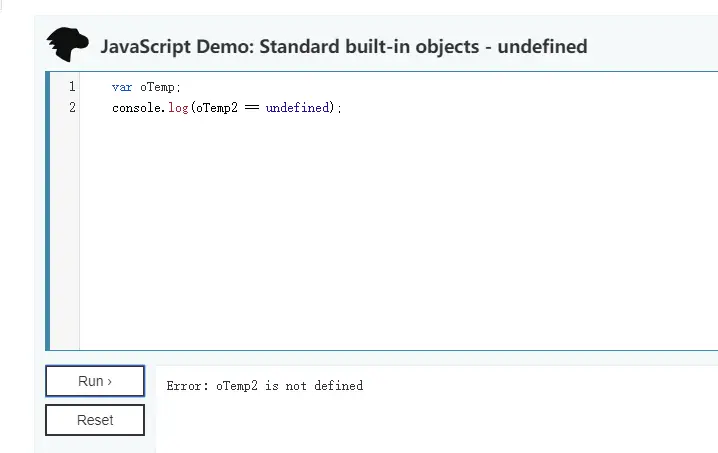
Task: Click the word 'undefined' in the title
Action: click(540, 46)
